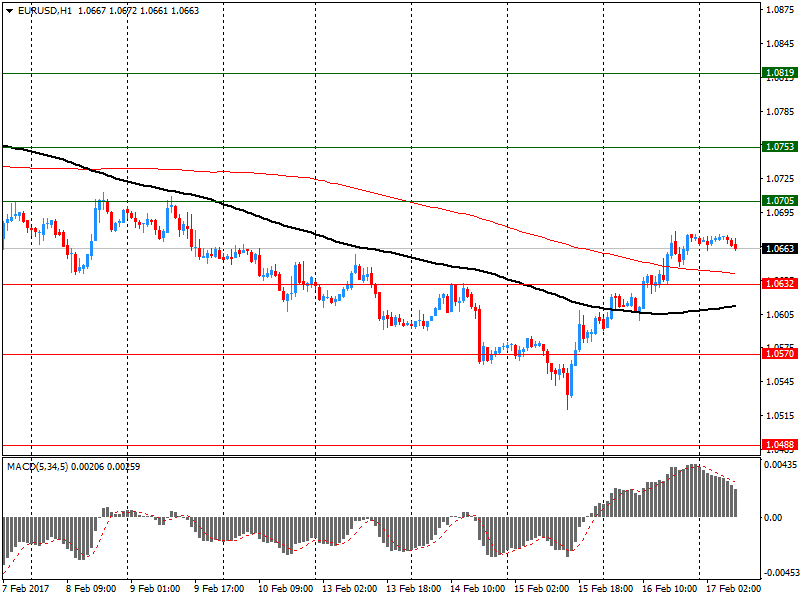Click the 16 Feb 10:00 time label
800x600 pixels.
669,589
